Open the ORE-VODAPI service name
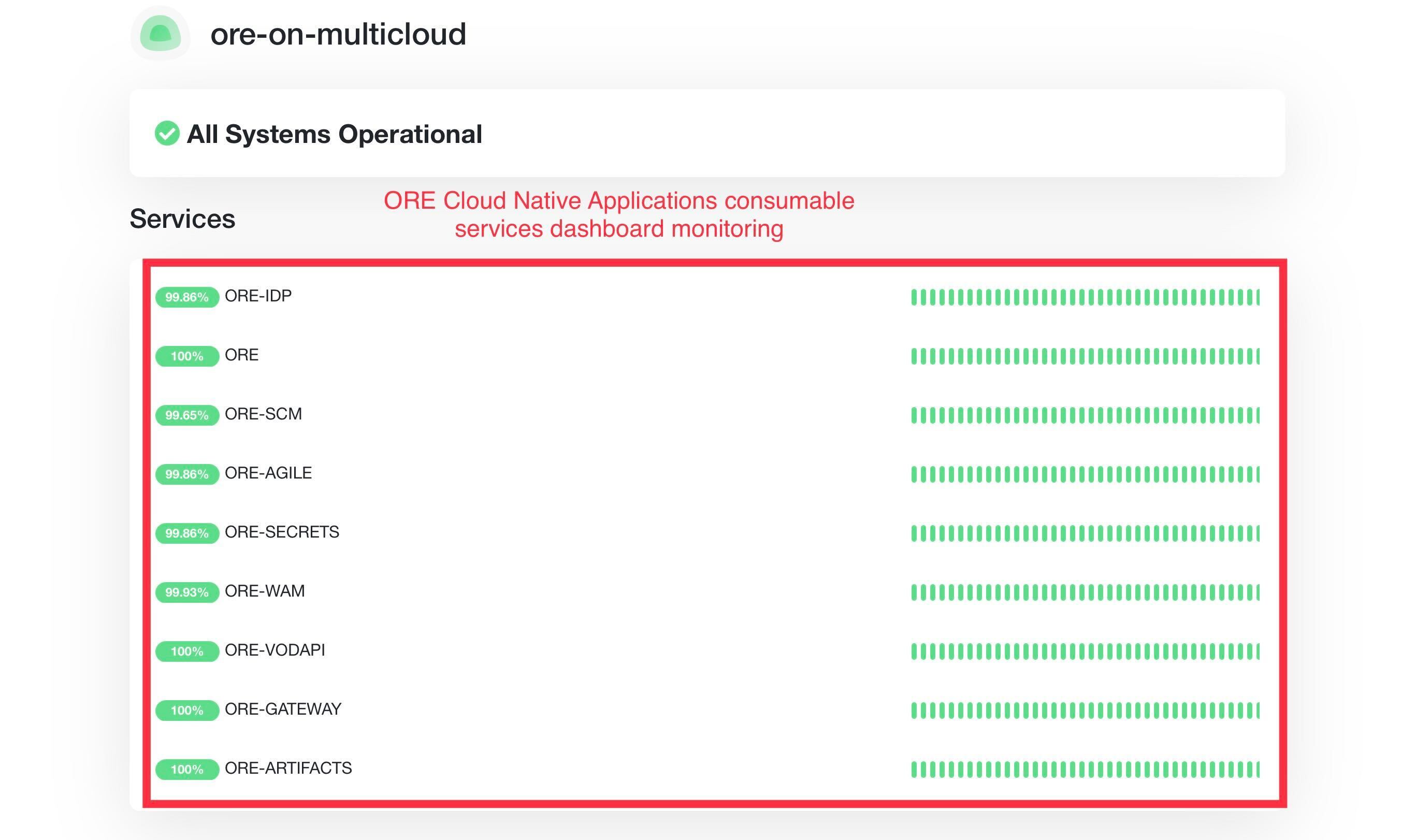 tap(275, 650)
